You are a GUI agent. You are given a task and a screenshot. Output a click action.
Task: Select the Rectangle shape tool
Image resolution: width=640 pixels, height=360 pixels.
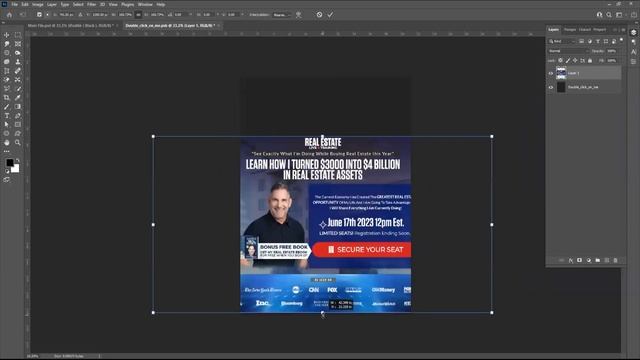(18, 125)
